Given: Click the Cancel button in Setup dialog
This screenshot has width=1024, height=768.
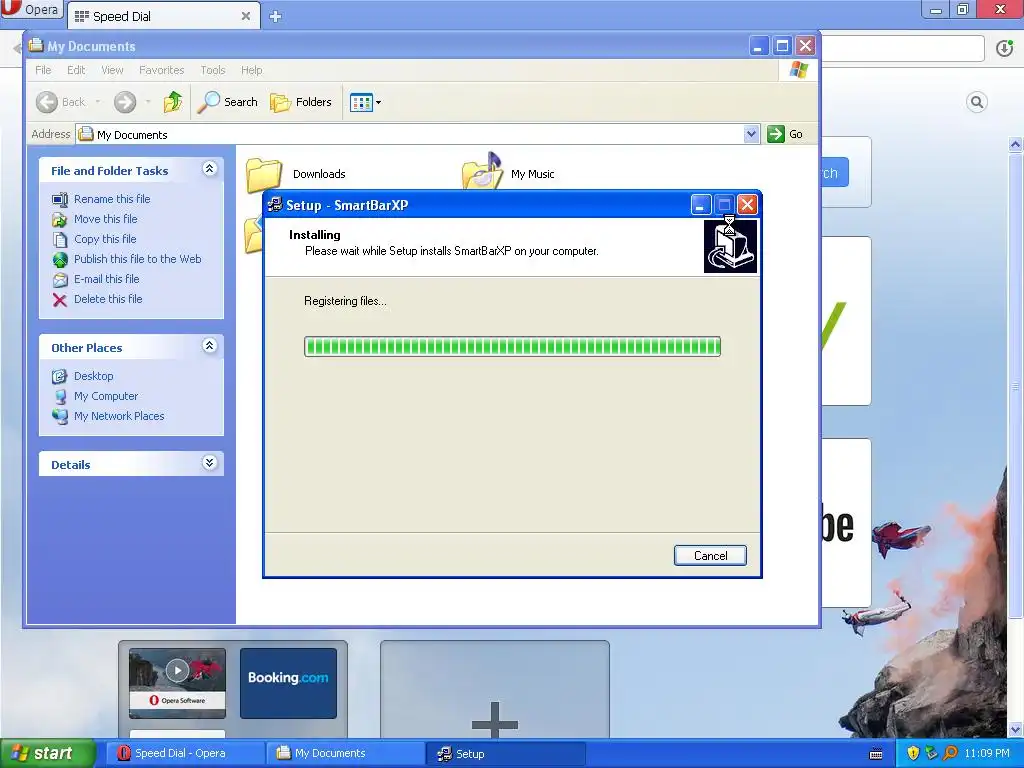Looking at the screenshot, I should [x=710, y=556].
